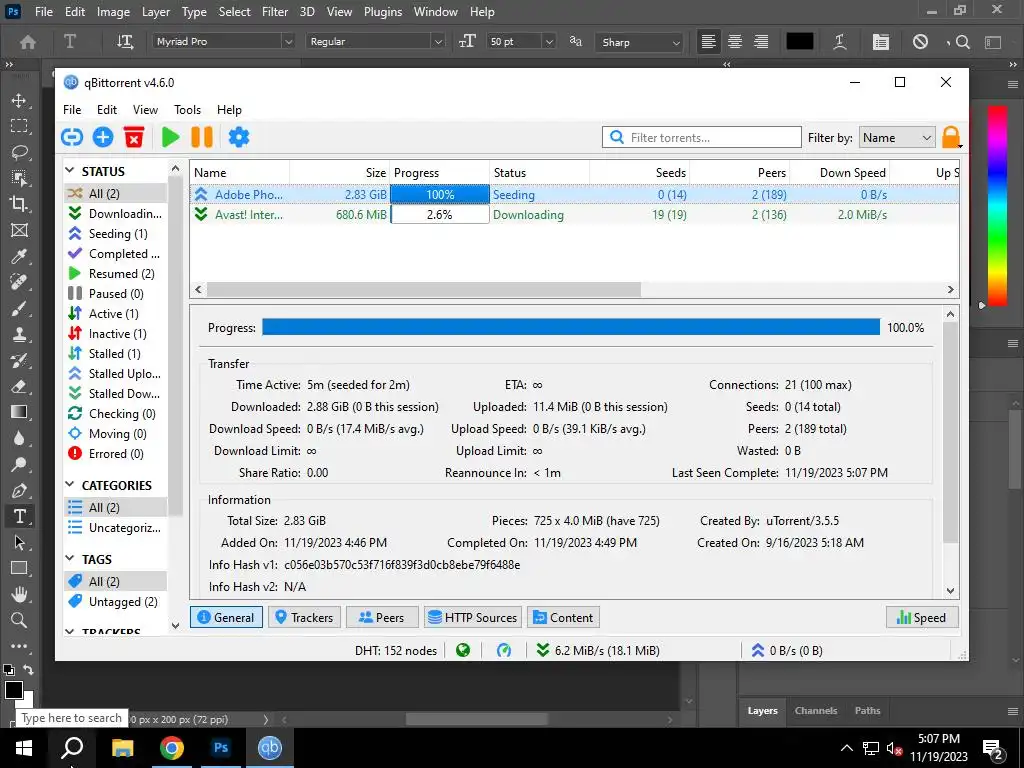
Task: Open the Myriad Pro font family dropdown
Action: tap(288, 41)
